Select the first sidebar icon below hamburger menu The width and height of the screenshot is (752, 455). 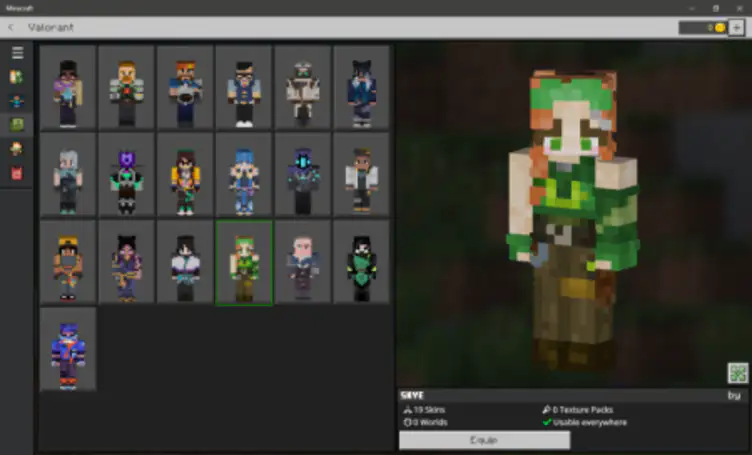[x=17, y=77]
